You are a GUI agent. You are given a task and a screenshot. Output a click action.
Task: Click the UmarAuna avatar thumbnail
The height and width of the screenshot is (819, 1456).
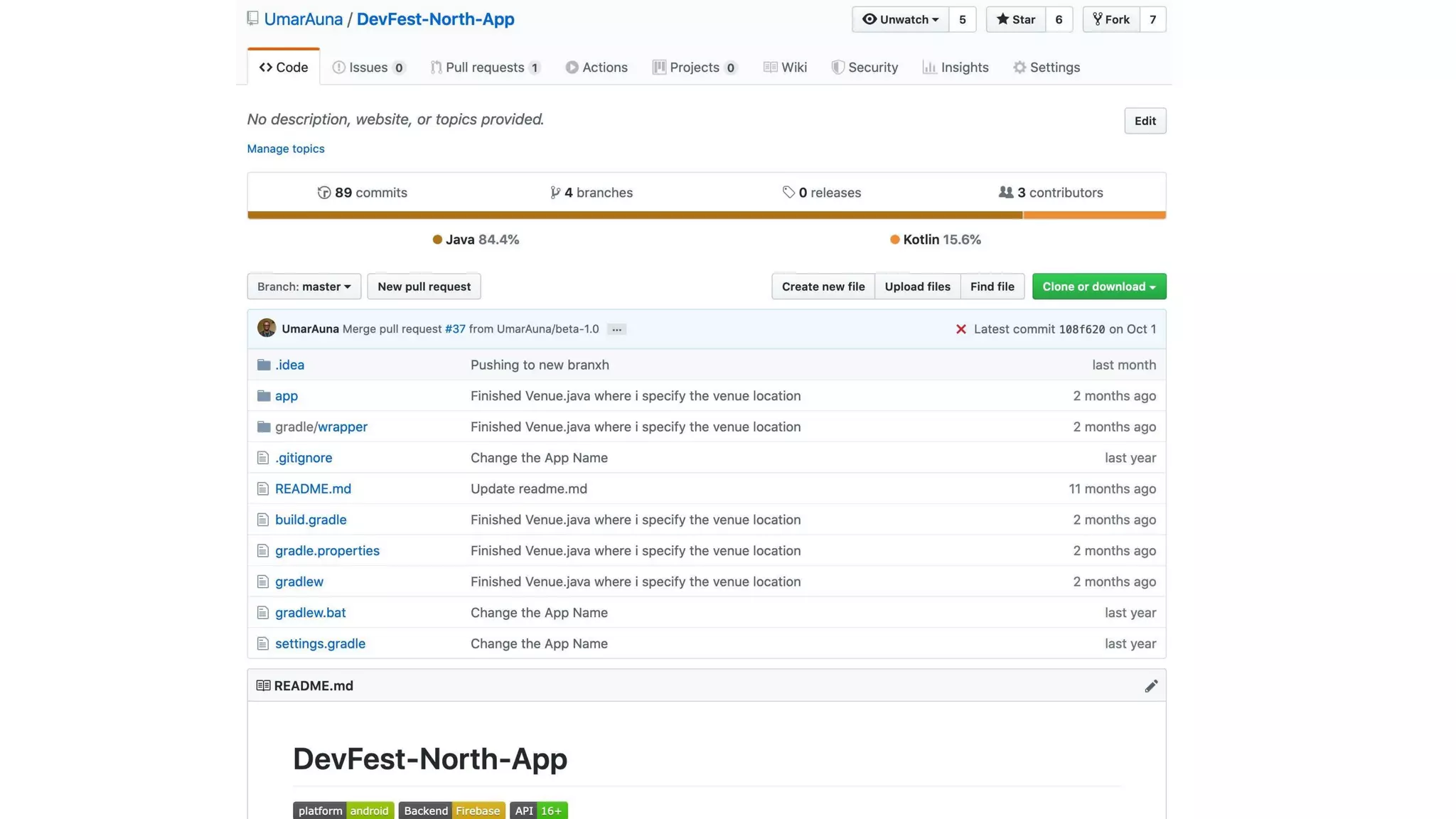pyautogui.click(x=267, y=328)
